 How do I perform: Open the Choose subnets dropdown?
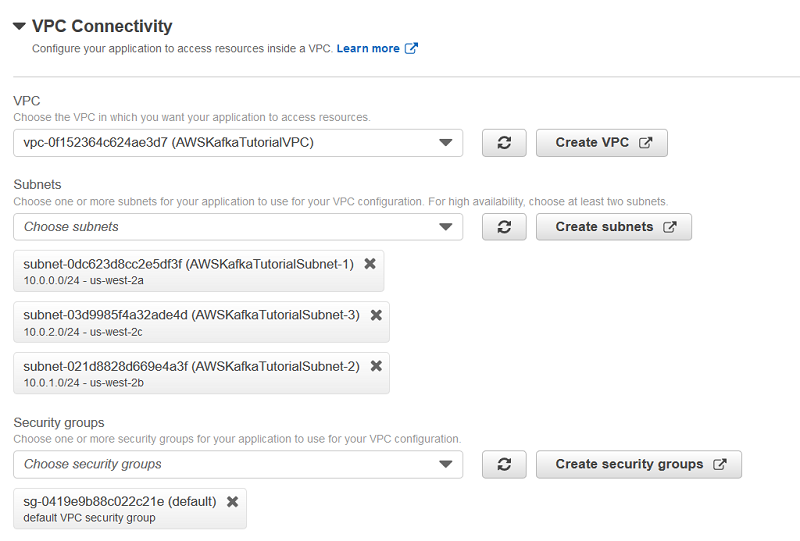(238, 227)
